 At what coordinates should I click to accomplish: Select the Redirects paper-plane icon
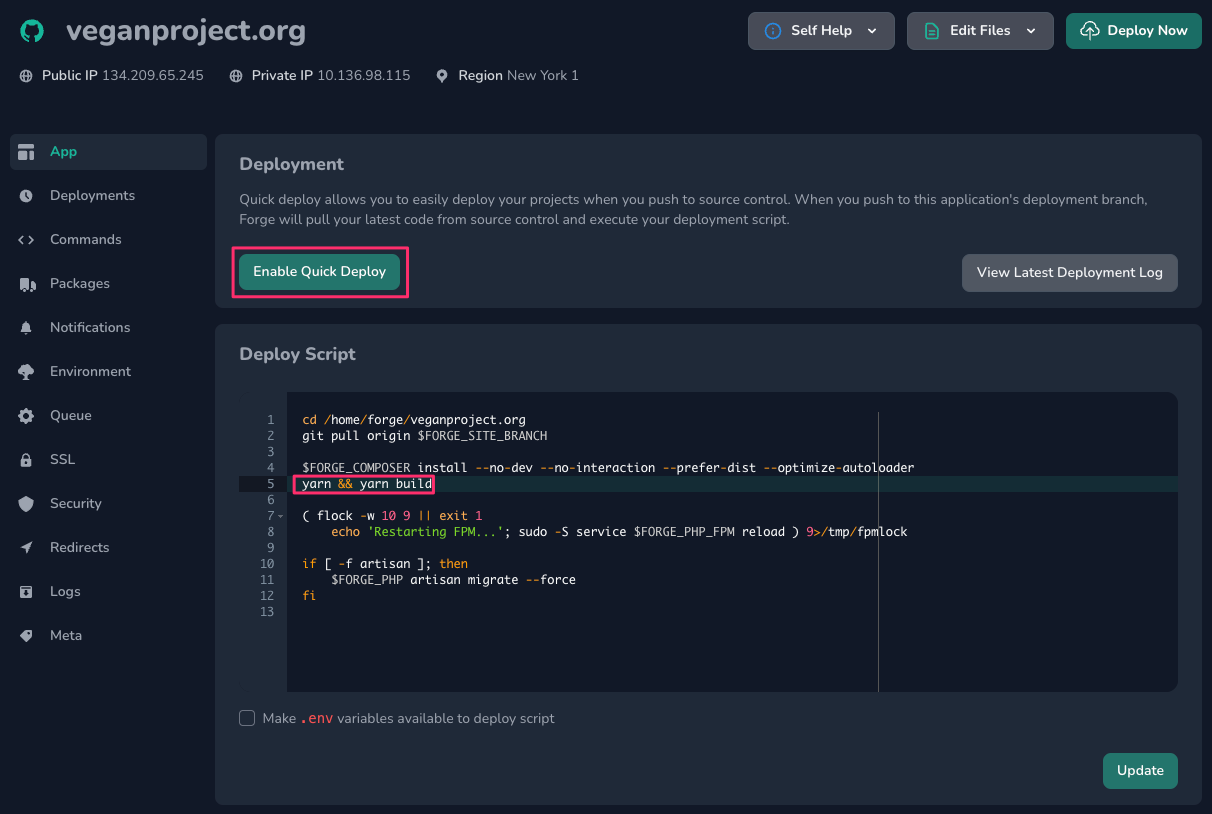tap(25, 547)
